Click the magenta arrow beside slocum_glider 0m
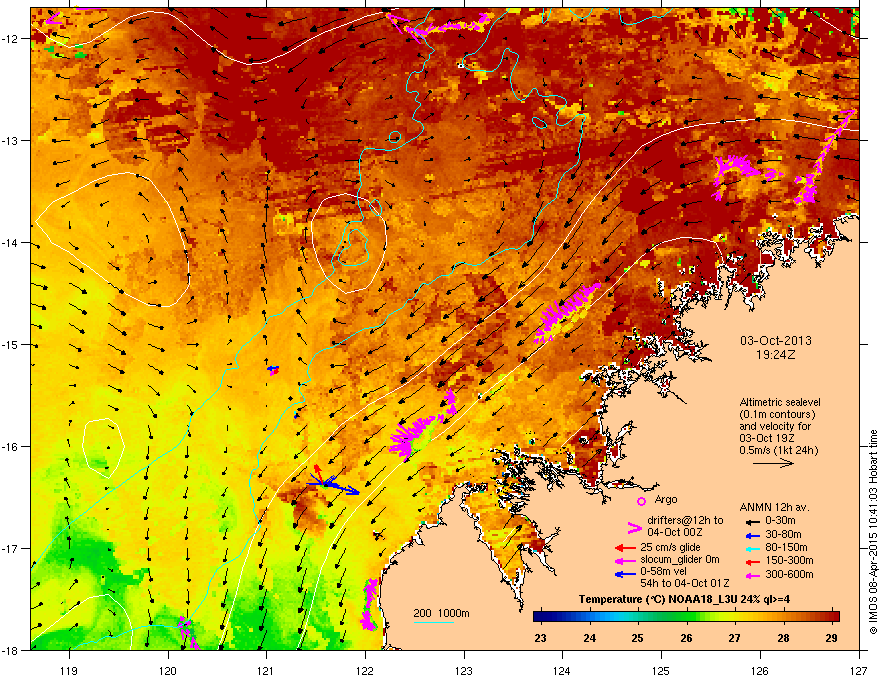The width and height of the screenshot is (880, 680). pyautogui.click(x=625, y=560)
